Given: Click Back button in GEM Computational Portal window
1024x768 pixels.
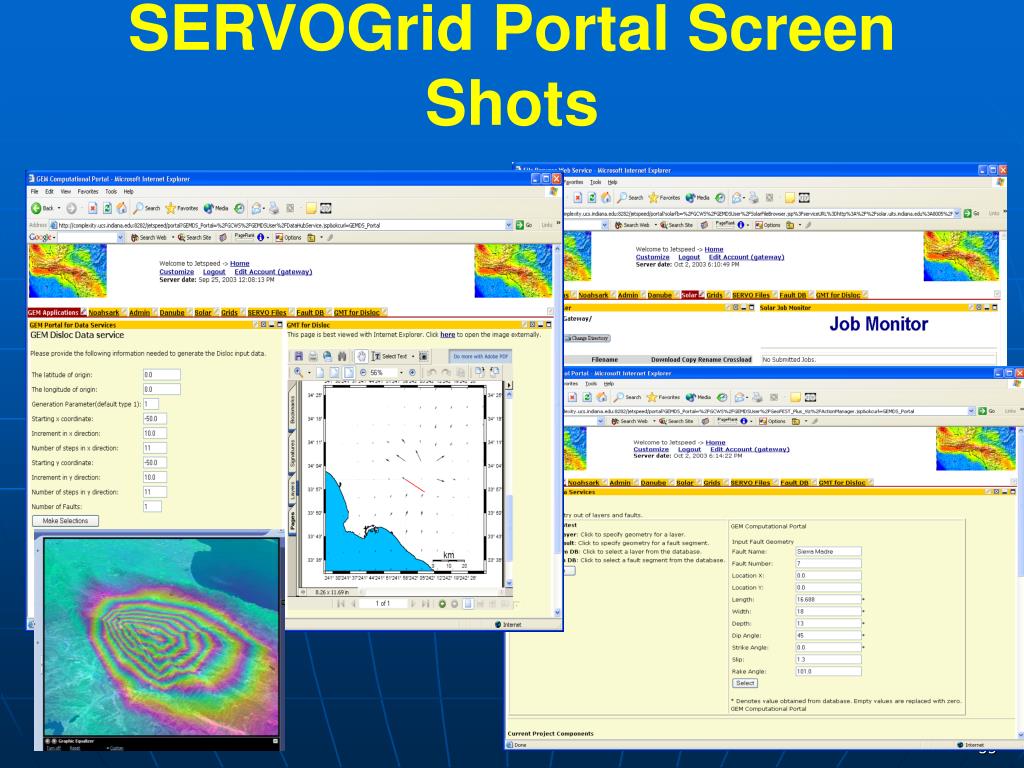Looking at the screenshot, I should click(42, 208).
